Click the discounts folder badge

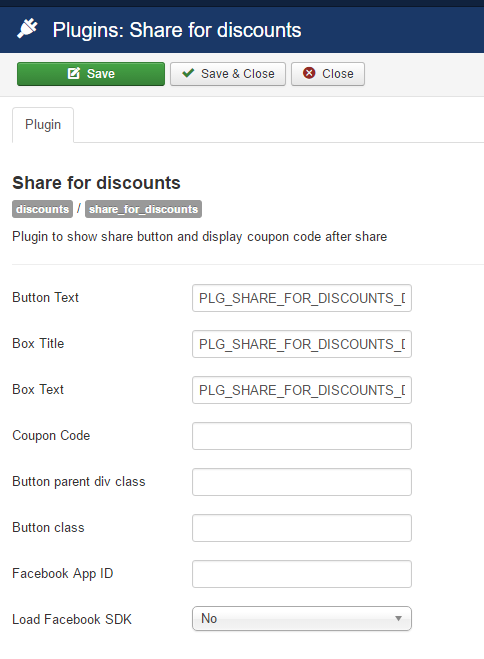tap(42, 209)
